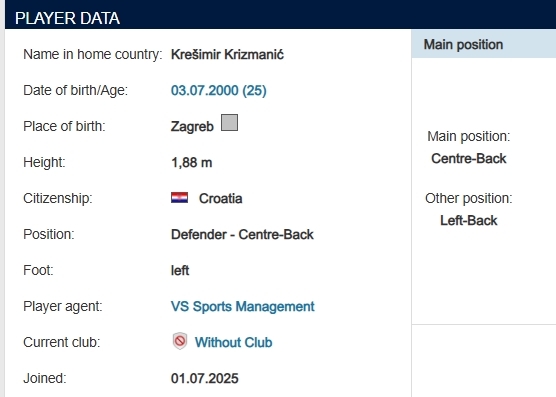Click the PLAYER DATA header
The height and width of the screenshot is (397, 556).
point(67,18)
